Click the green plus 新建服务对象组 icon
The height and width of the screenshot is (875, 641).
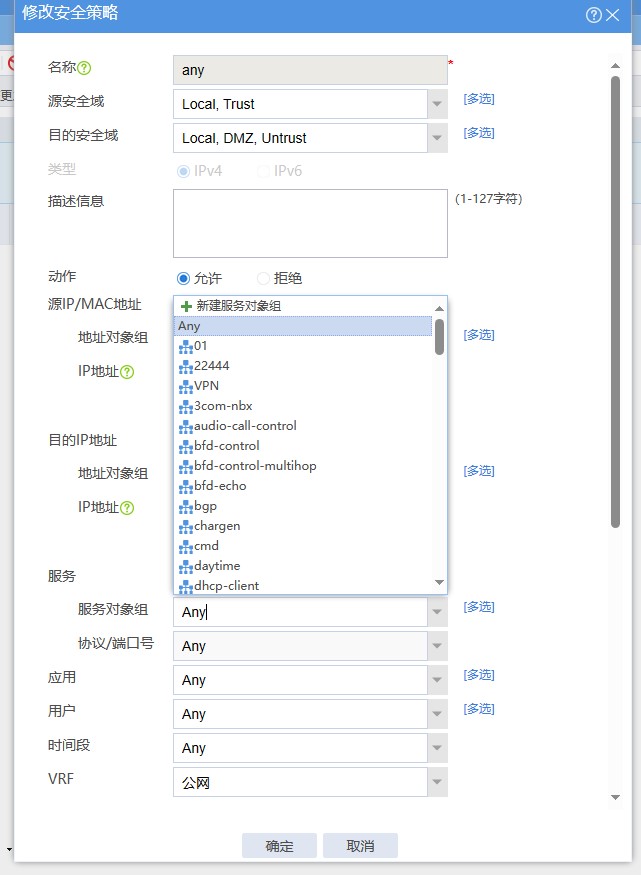[x=186, y=306]
